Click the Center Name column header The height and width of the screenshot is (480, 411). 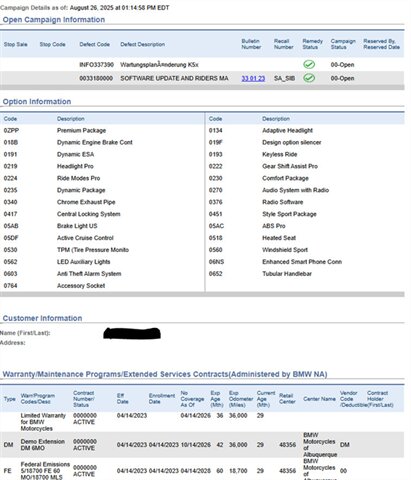[319, 399]
